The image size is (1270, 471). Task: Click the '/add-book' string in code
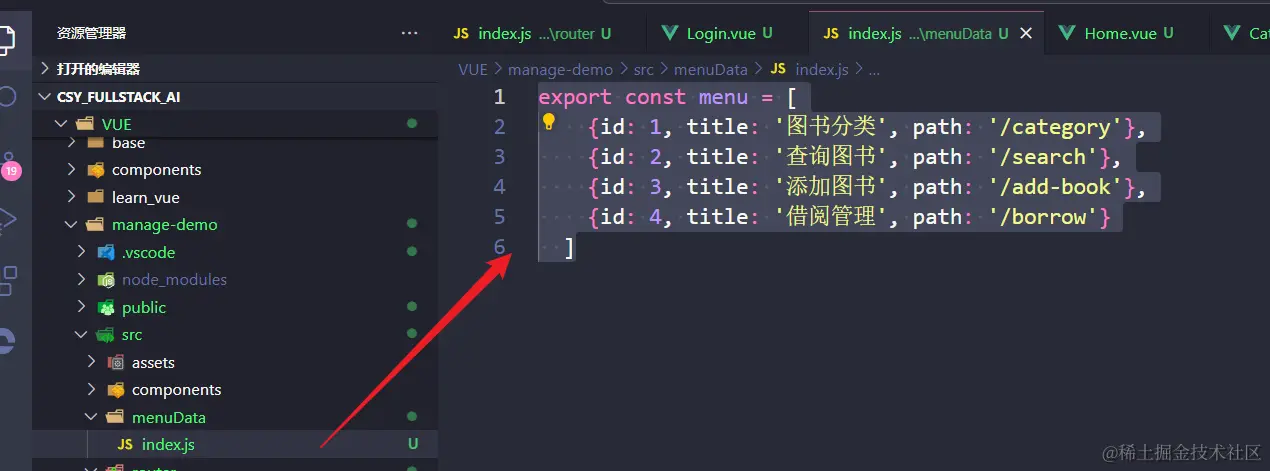(1056, 187)
